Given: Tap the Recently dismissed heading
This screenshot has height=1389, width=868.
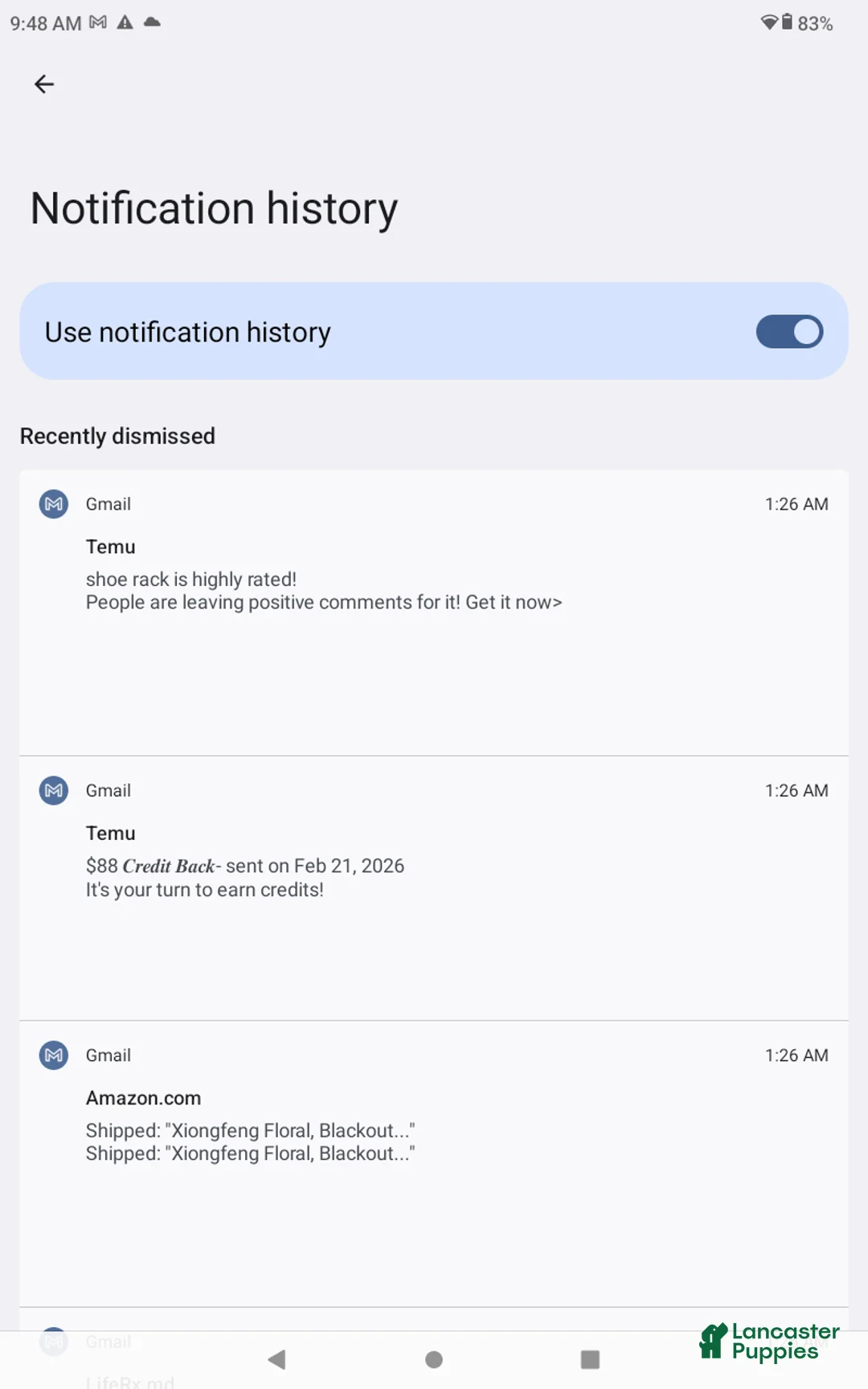Looking at the screenshot, I should point(117,436).
